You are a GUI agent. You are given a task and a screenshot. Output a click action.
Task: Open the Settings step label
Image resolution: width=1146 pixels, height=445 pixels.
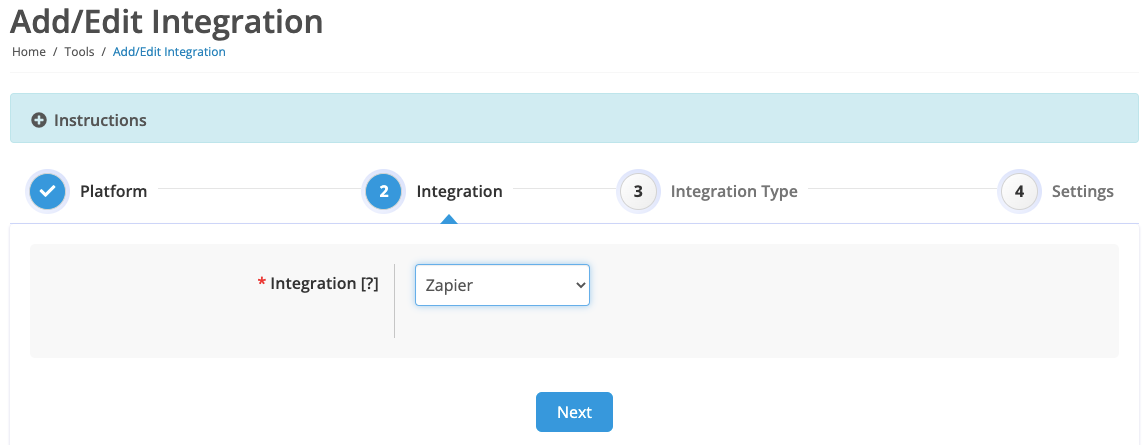pos(1082,191)
